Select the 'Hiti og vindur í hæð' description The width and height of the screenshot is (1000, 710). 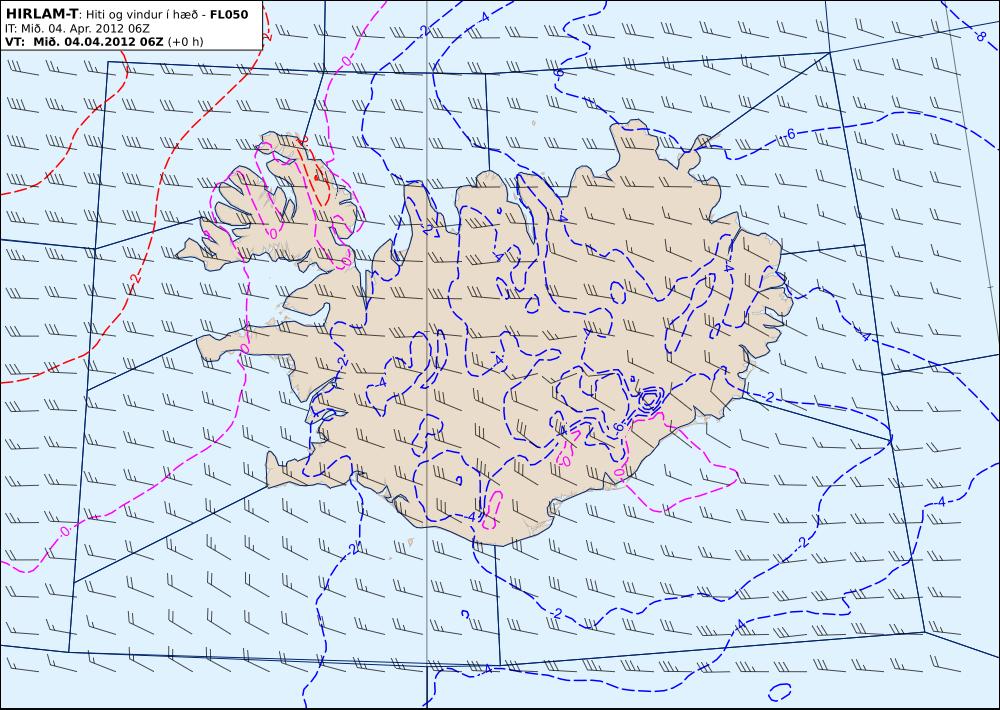point(143,15)
